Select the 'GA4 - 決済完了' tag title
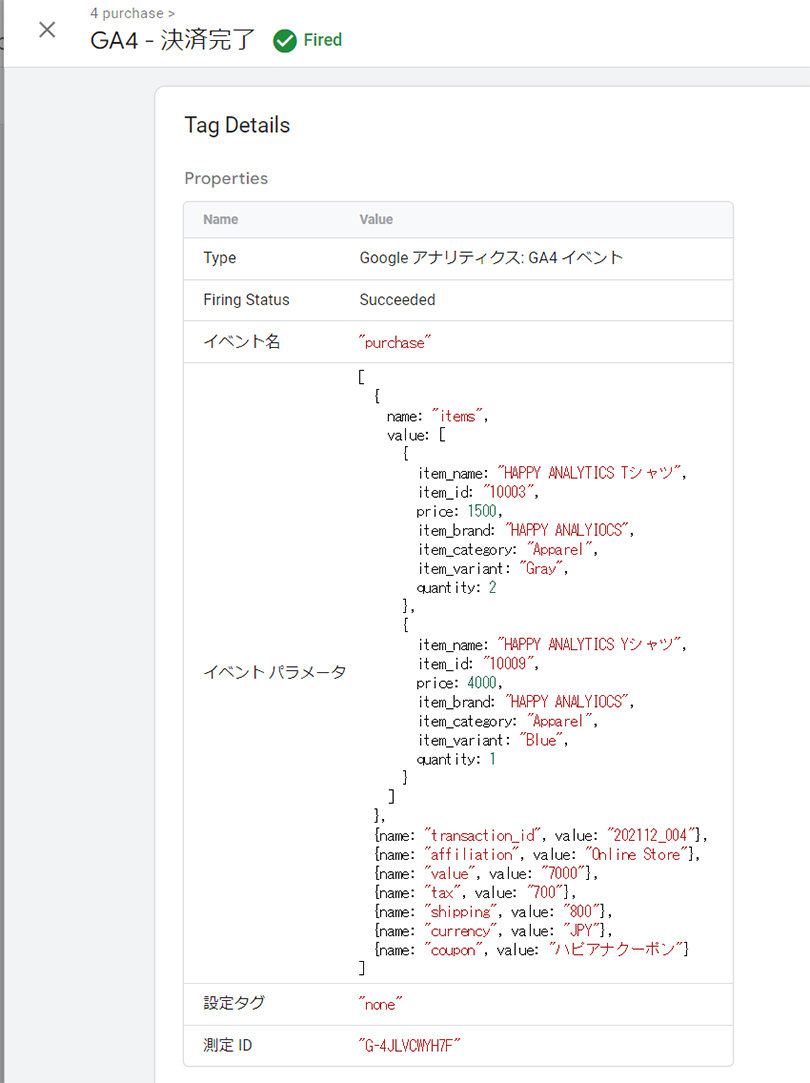Image resolution: width=810 pixels, height=1083 pixels. pos(173,40)
